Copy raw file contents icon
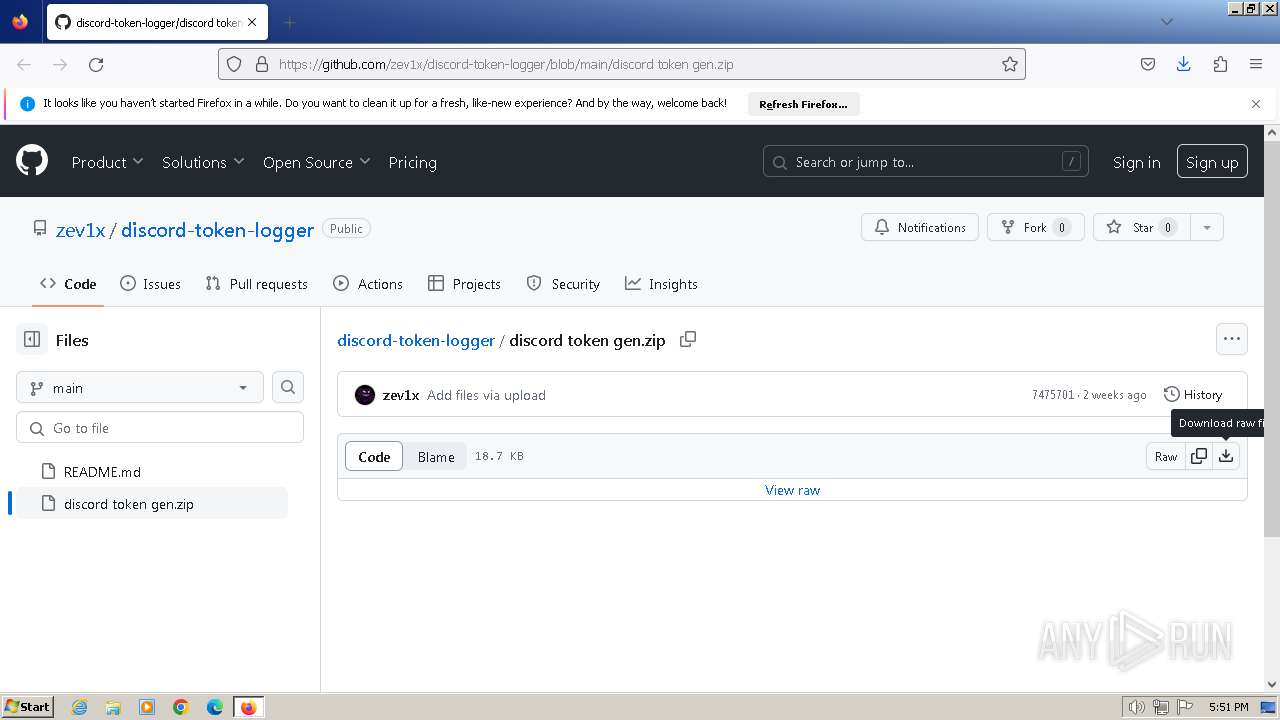 point(1199,456)
